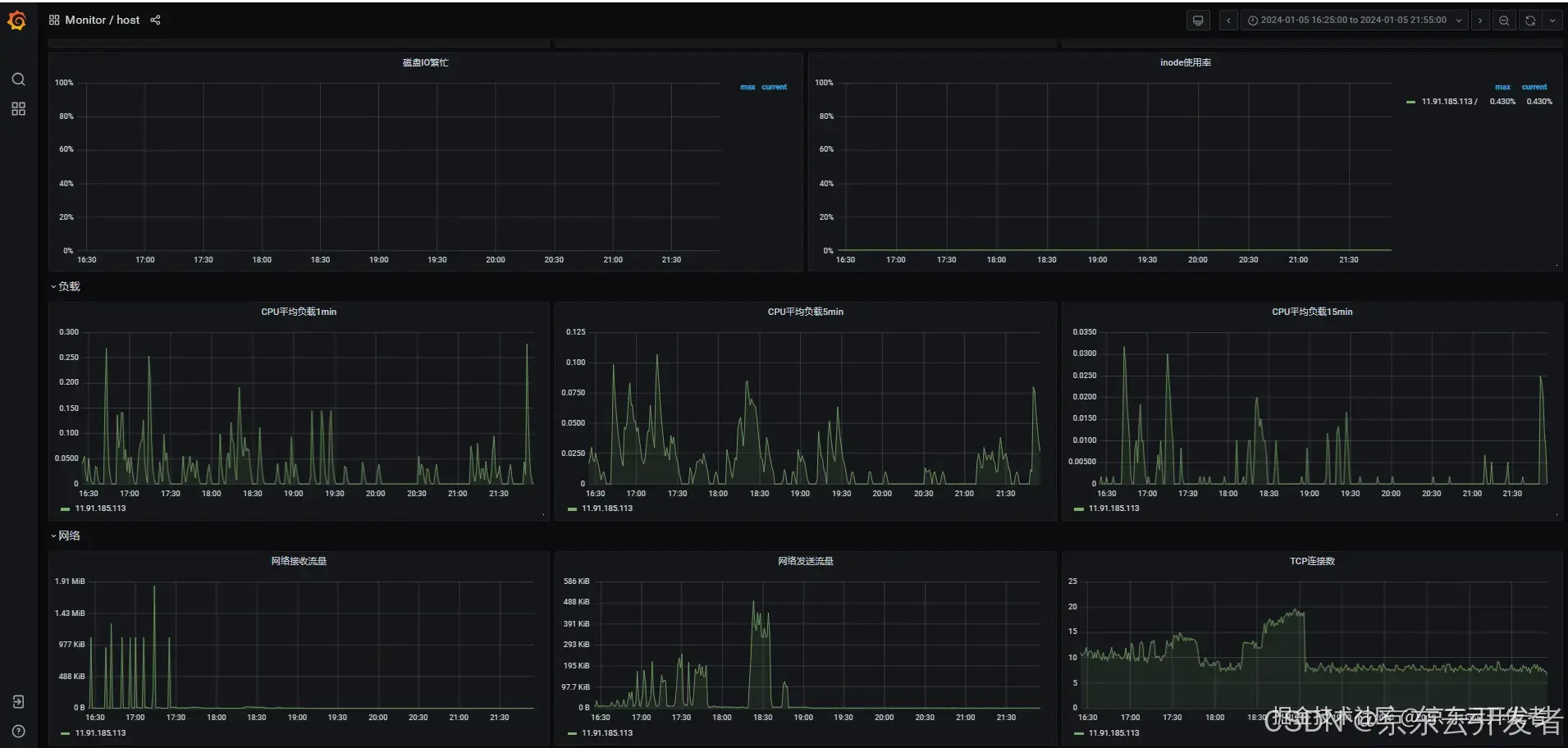Click the 0.430% max value in inode legend
Screen dimensions: 1568x748
coord(1502,102)
